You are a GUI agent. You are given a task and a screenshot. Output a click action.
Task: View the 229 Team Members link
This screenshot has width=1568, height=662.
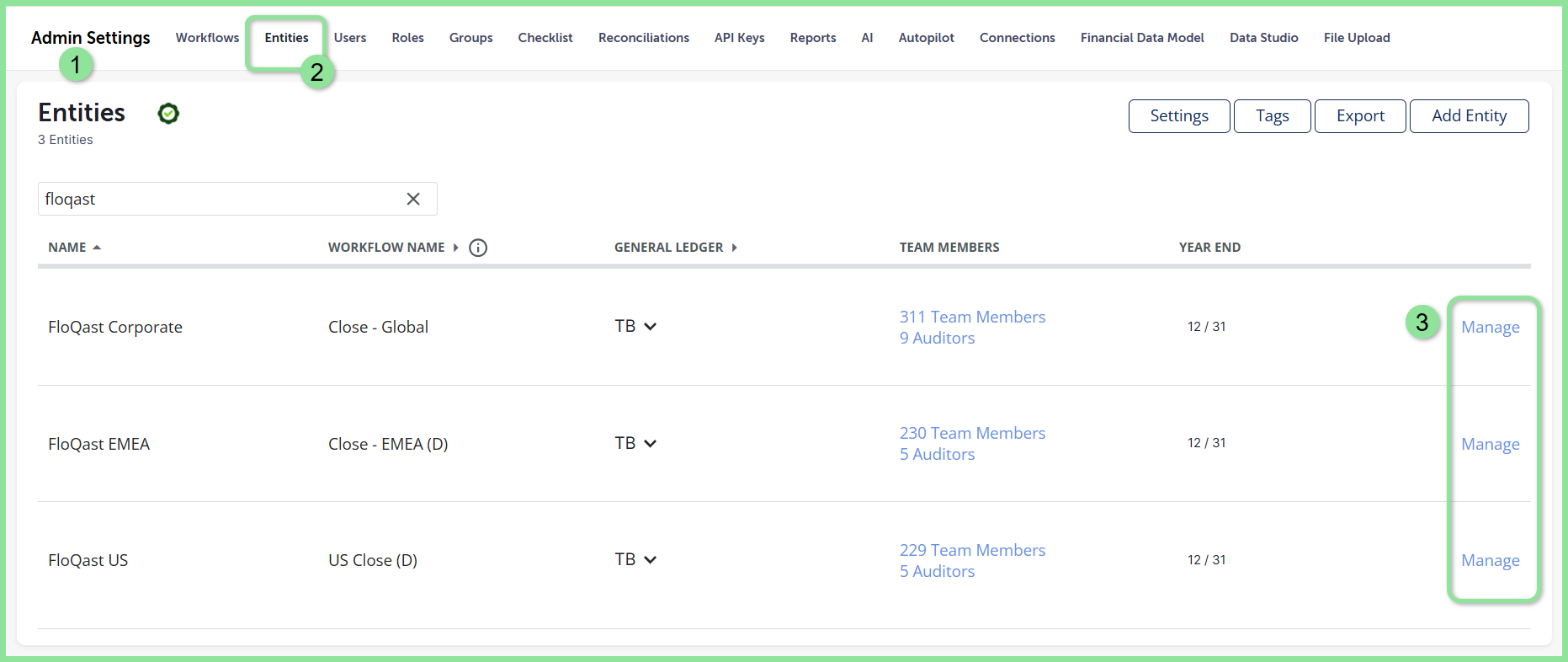tap(972, 550)
